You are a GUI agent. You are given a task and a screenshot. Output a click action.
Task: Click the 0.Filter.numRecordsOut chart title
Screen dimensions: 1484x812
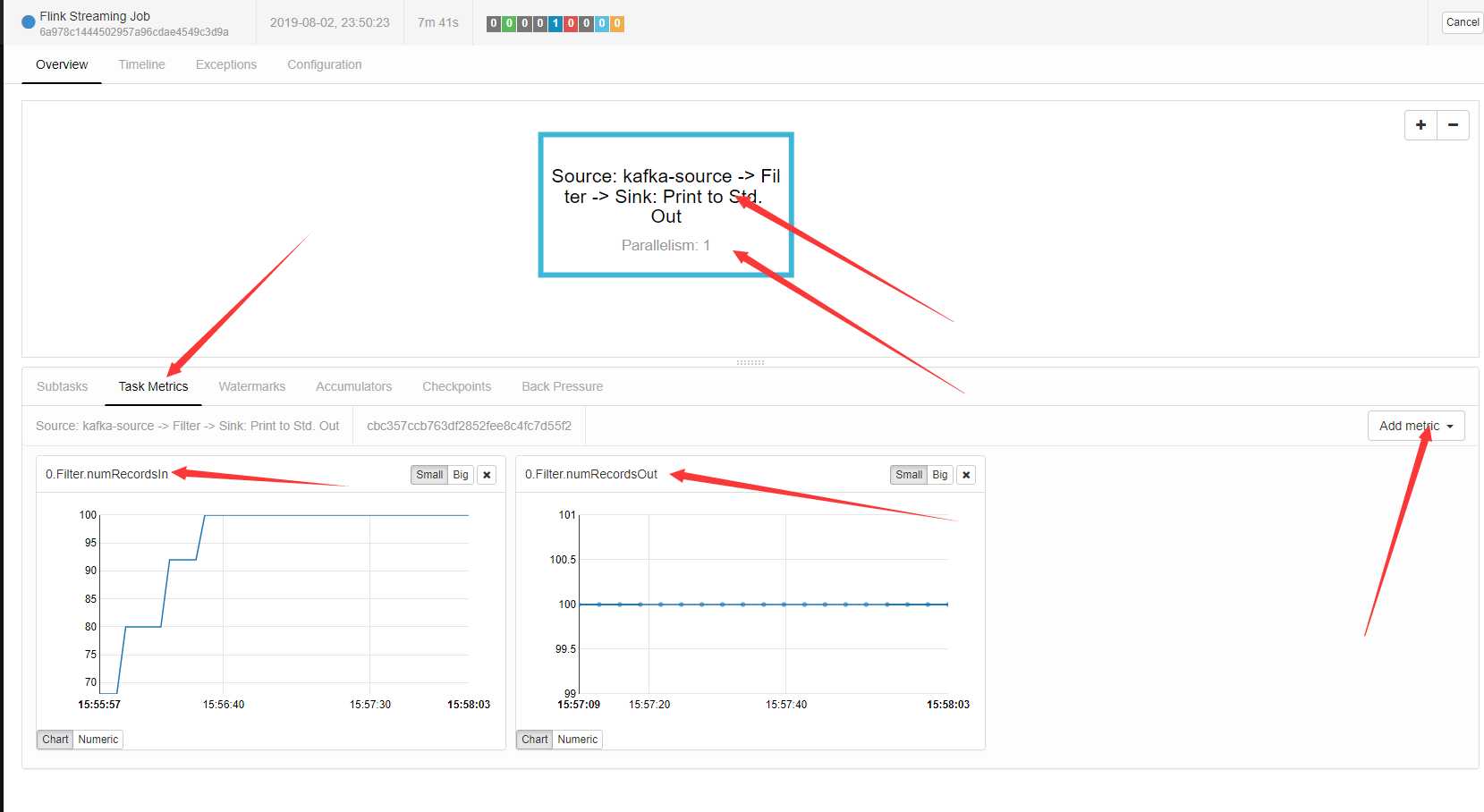pyautogui.click(x=591, y=474)
